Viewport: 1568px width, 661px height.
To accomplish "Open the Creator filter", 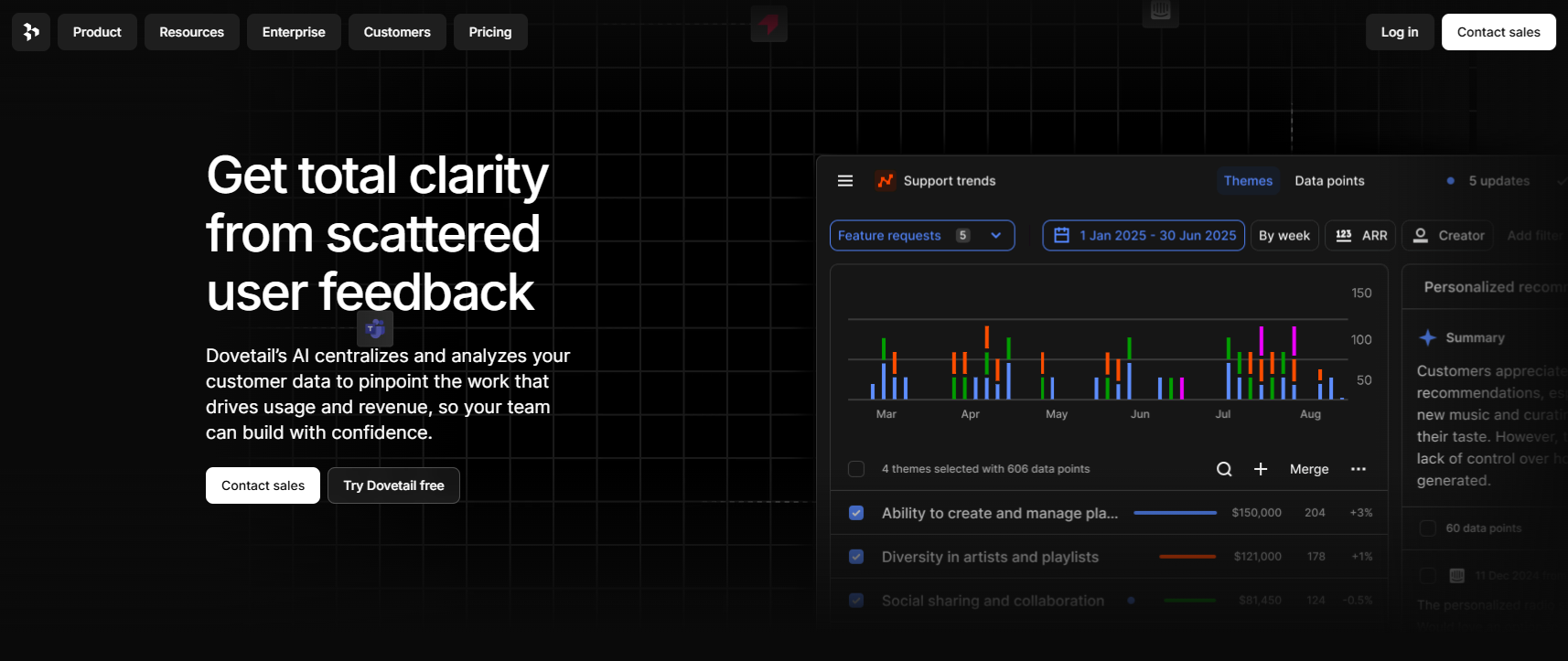I will pos(1448,235).
